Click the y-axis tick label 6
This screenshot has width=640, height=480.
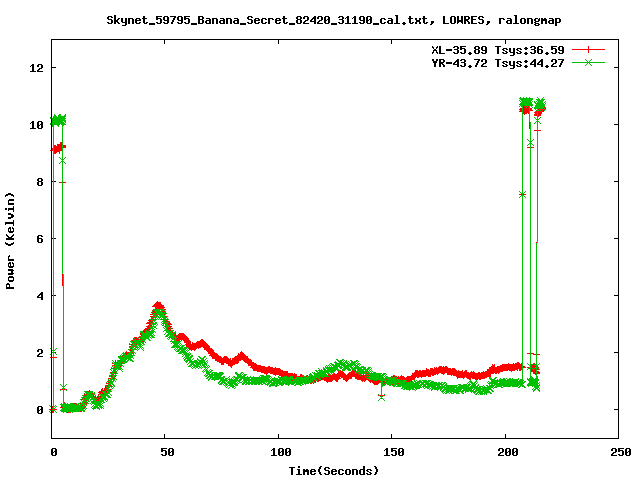coord(40,239)
